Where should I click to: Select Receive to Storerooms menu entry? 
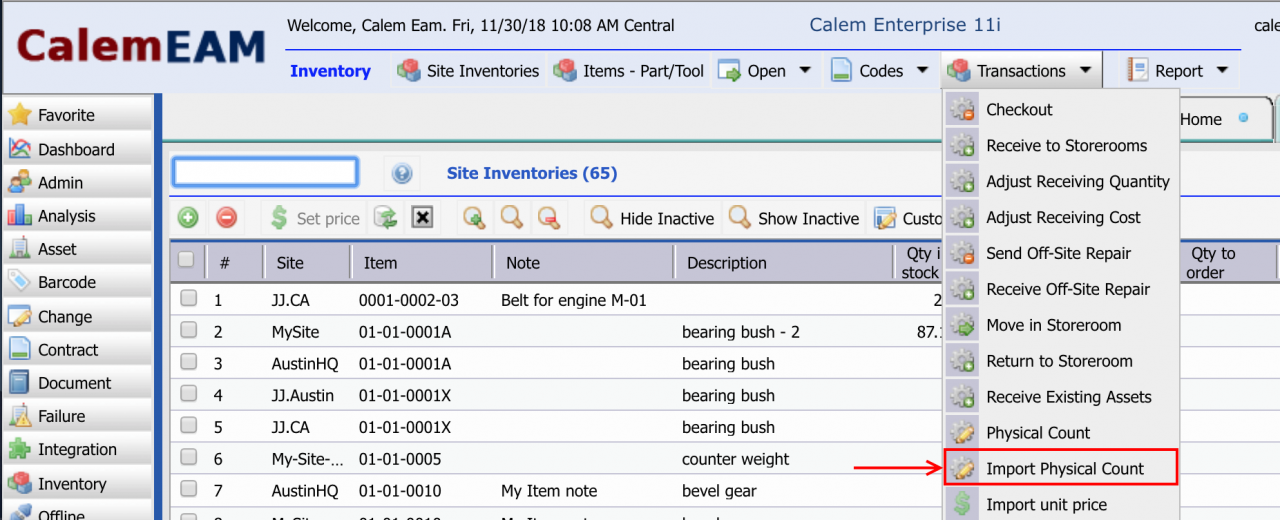coord(1061,146)
